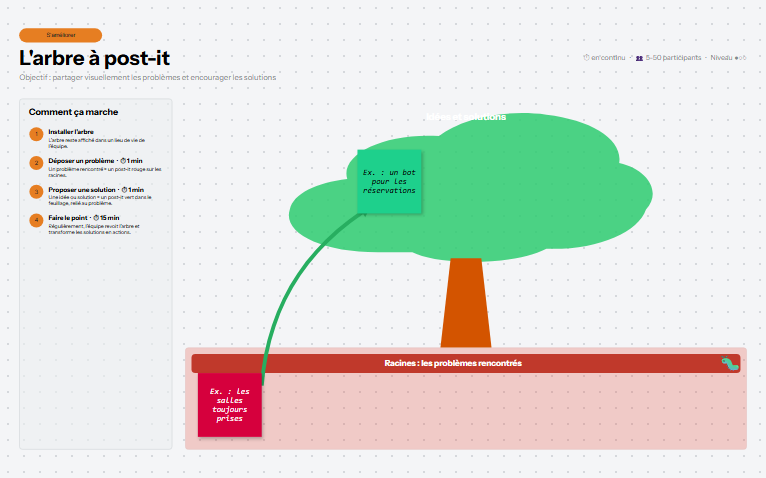Click the participants people icon

tap(639, 58)
